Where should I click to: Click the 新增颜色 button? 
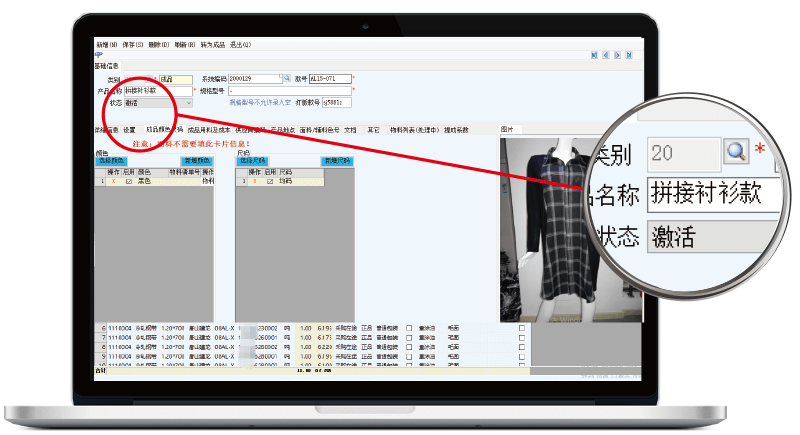[197, 161]
